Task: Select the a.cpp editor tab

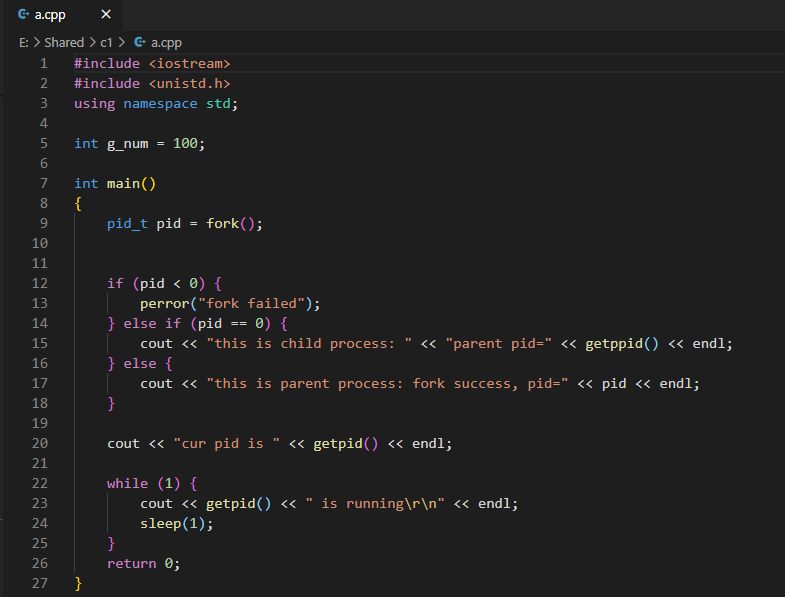Action: pos(63,15)
